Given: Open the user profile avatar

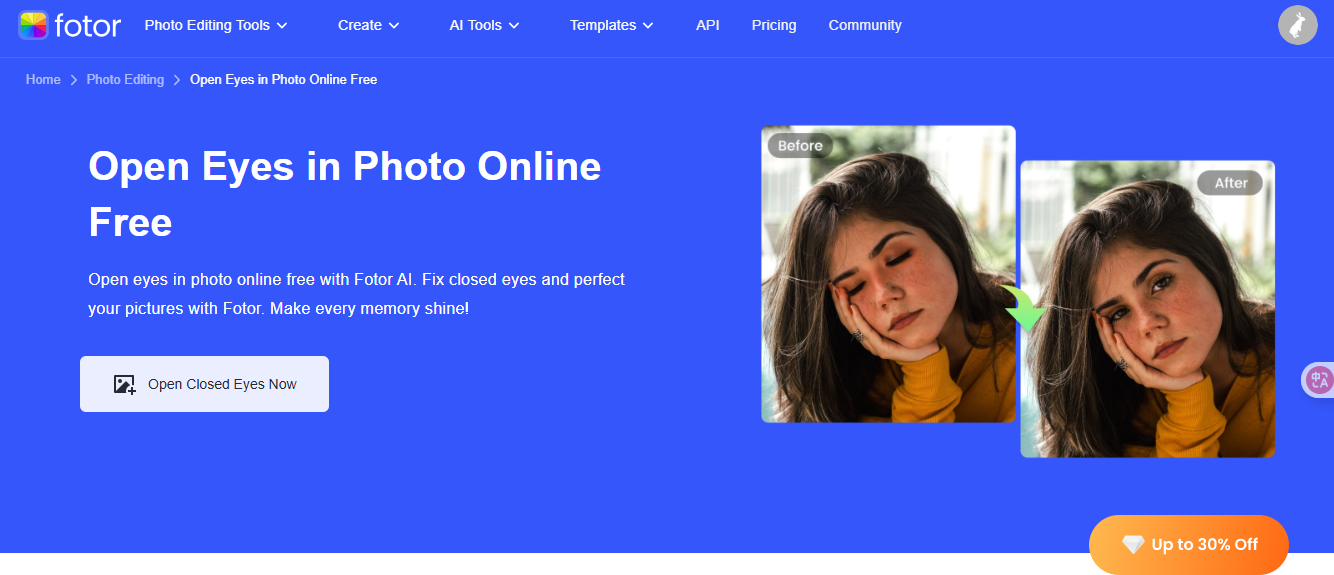Looking at the screenshot, I should (x=1297, y=25).
